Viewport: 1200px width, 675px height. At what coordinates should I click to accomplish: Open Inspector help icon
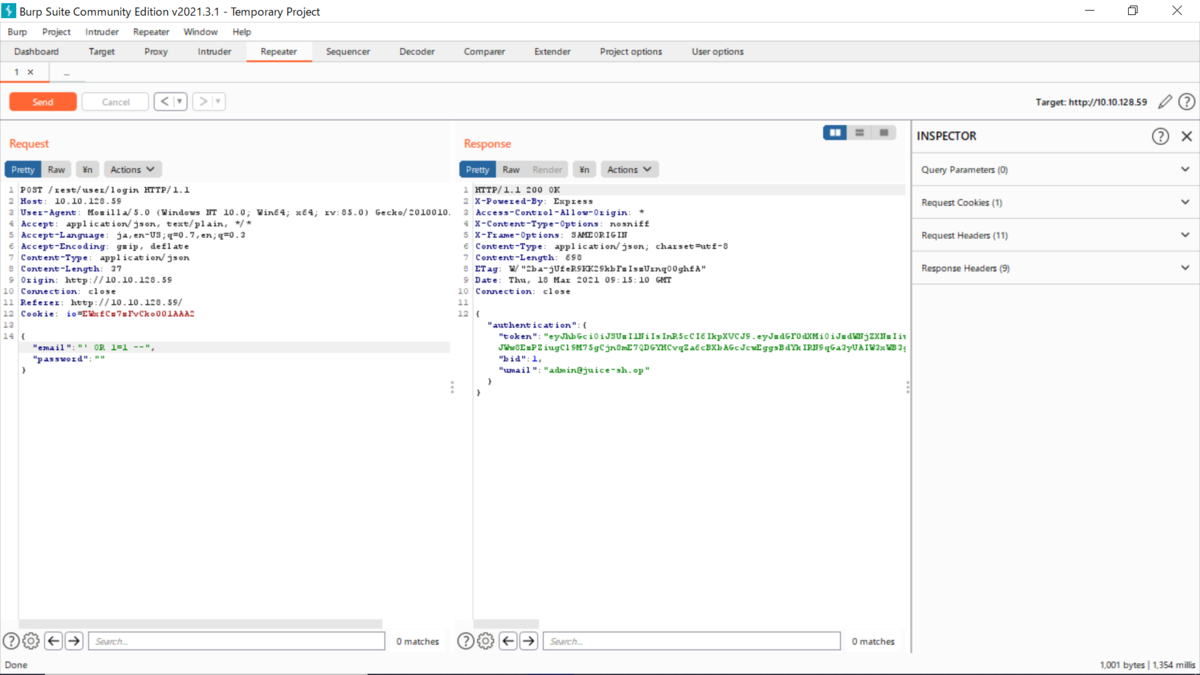point(1160,136)
